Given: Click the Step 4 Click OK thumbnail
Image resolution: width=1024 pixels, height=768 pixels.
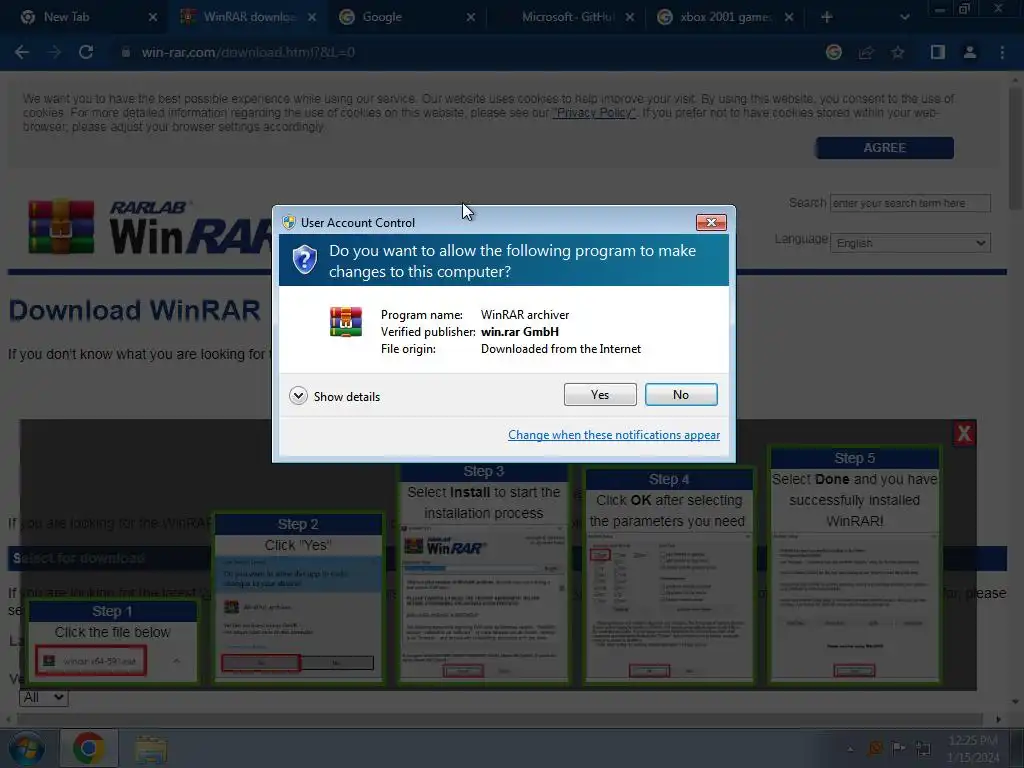Looking at the screenshot, I should (669, 576).
